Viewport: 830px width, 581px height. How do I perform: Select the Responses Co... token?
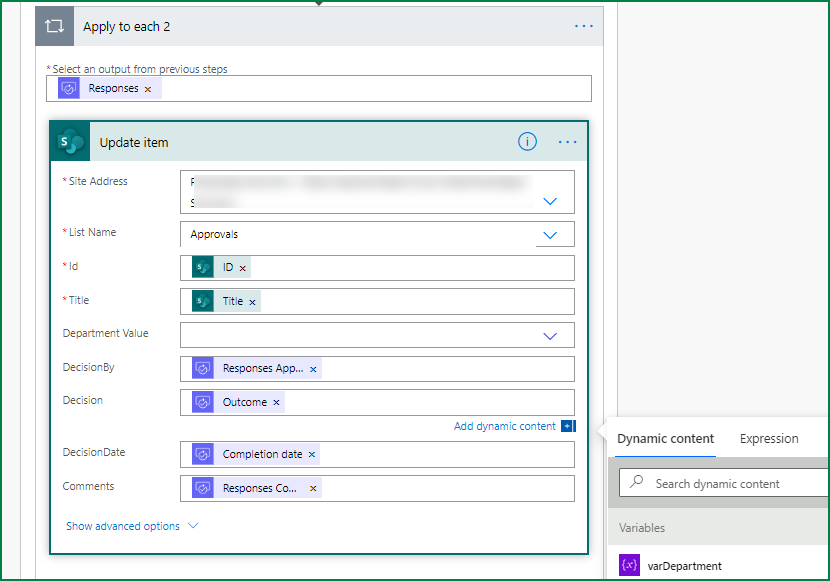click(x=257, y=488)
